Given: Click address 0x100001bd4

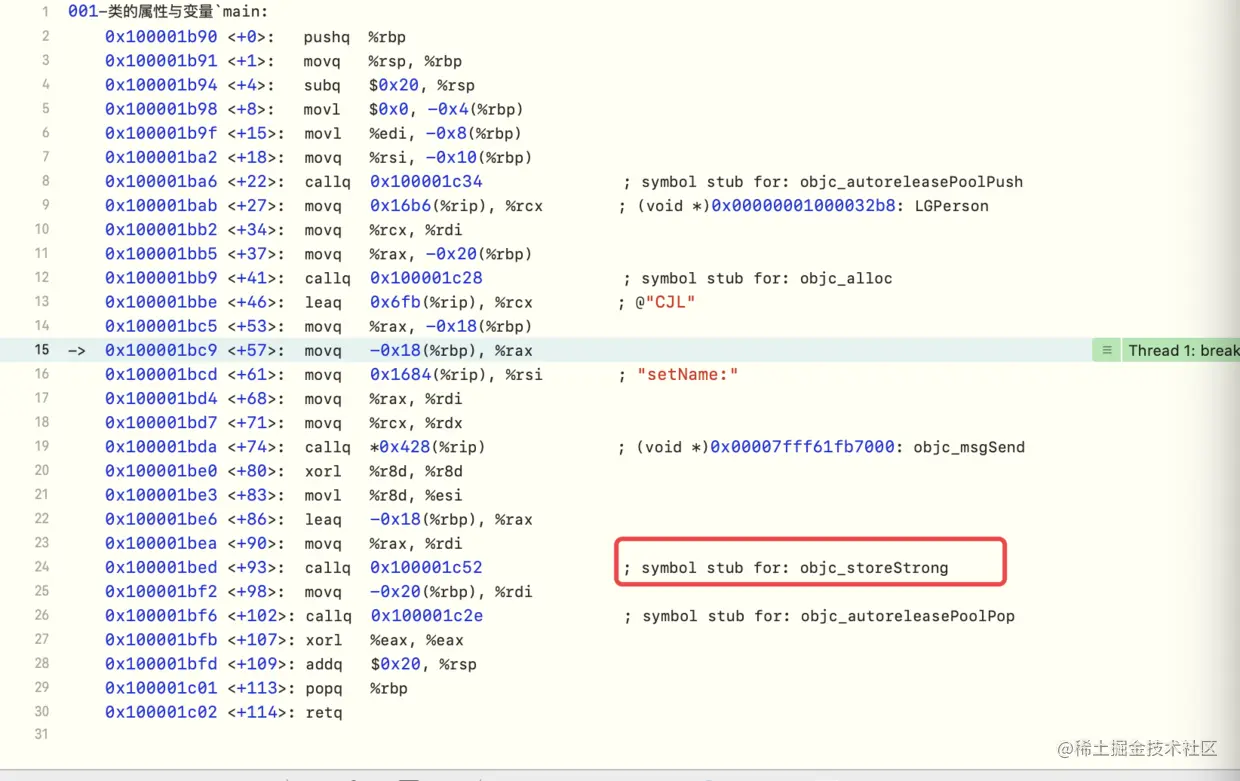Looking at the screenshot, I should point(161,398).
